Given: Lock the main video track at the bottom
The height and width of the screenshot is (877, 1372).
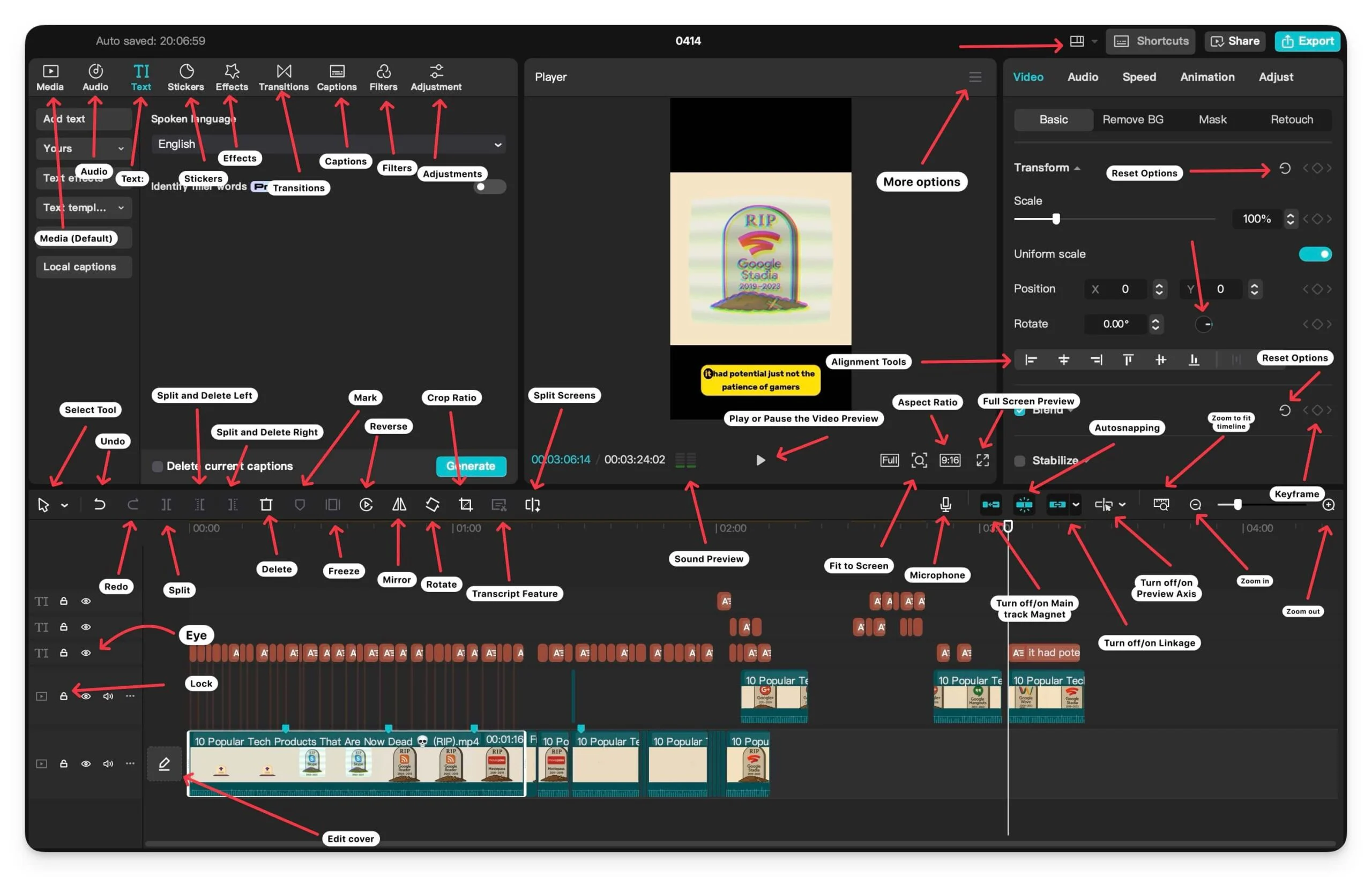Looking at the screenshot, I should coord(64,763).
